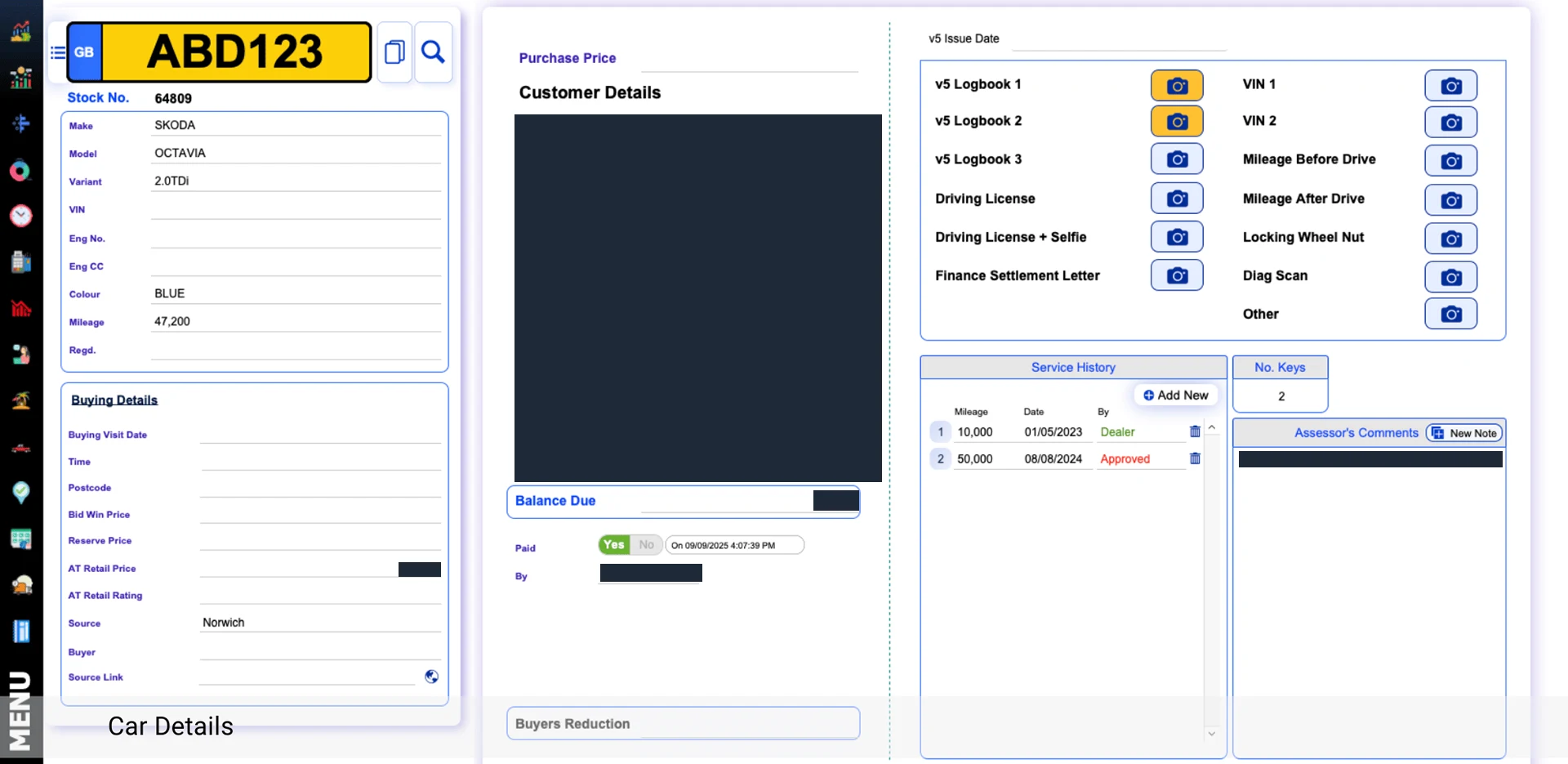Open the map pin sidebar icon

point(20,492)
